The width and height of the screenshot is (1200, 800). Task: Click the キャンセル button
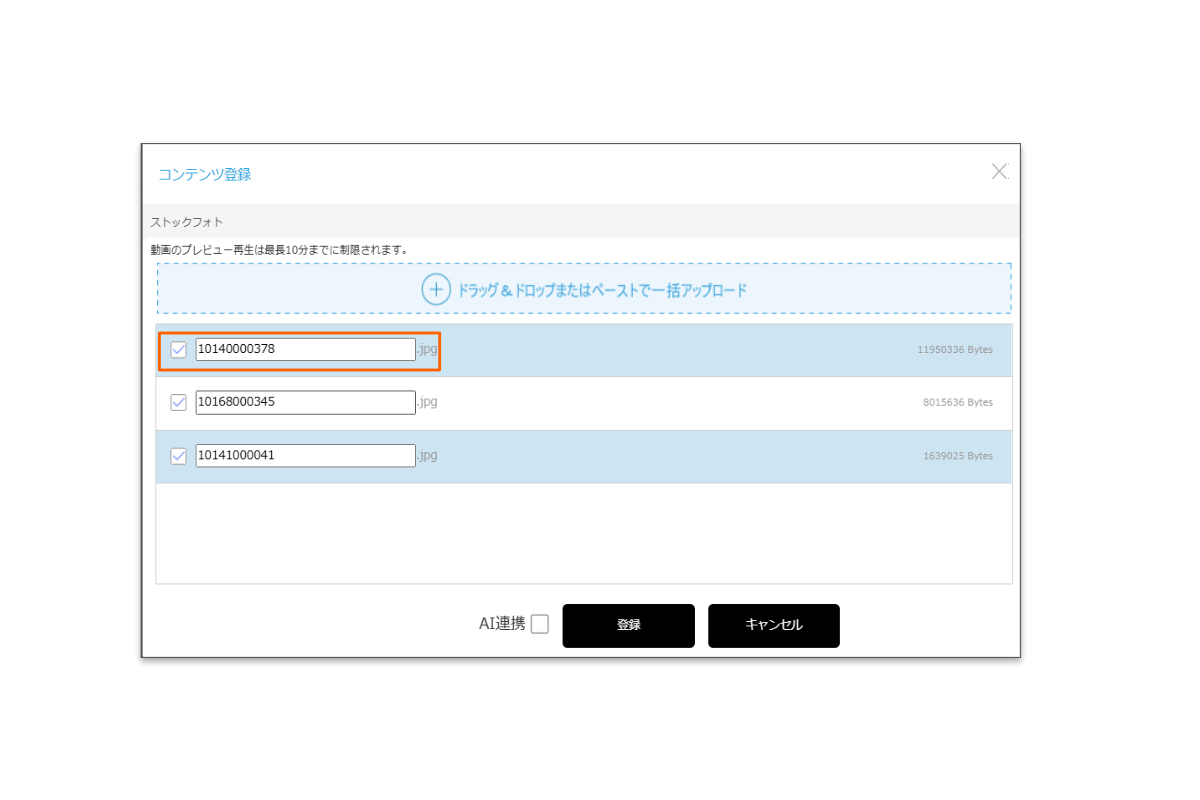click(773, 625)
